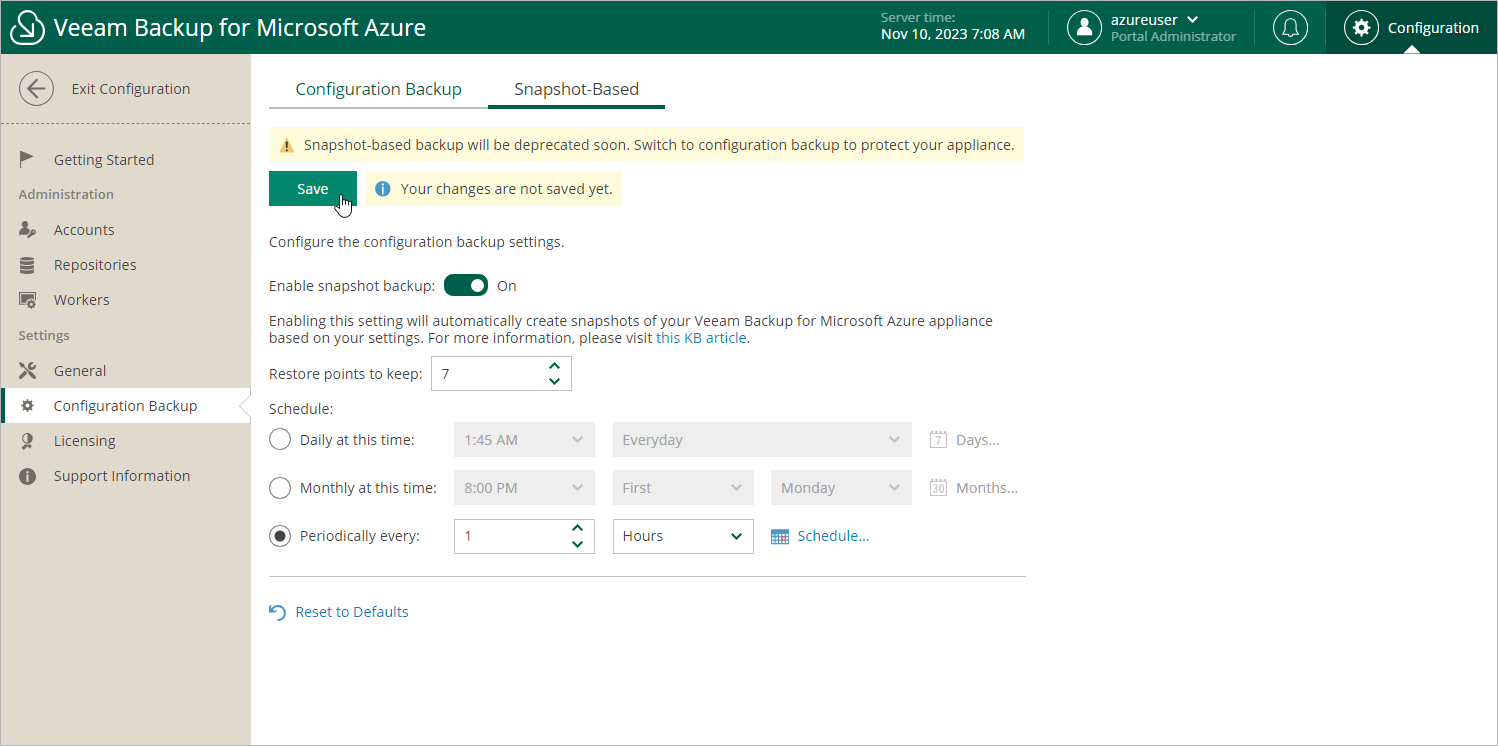Click the Days... link text
Image resolution: width=1498 pixels, height=746 pixels.
(x=978, y=440)
